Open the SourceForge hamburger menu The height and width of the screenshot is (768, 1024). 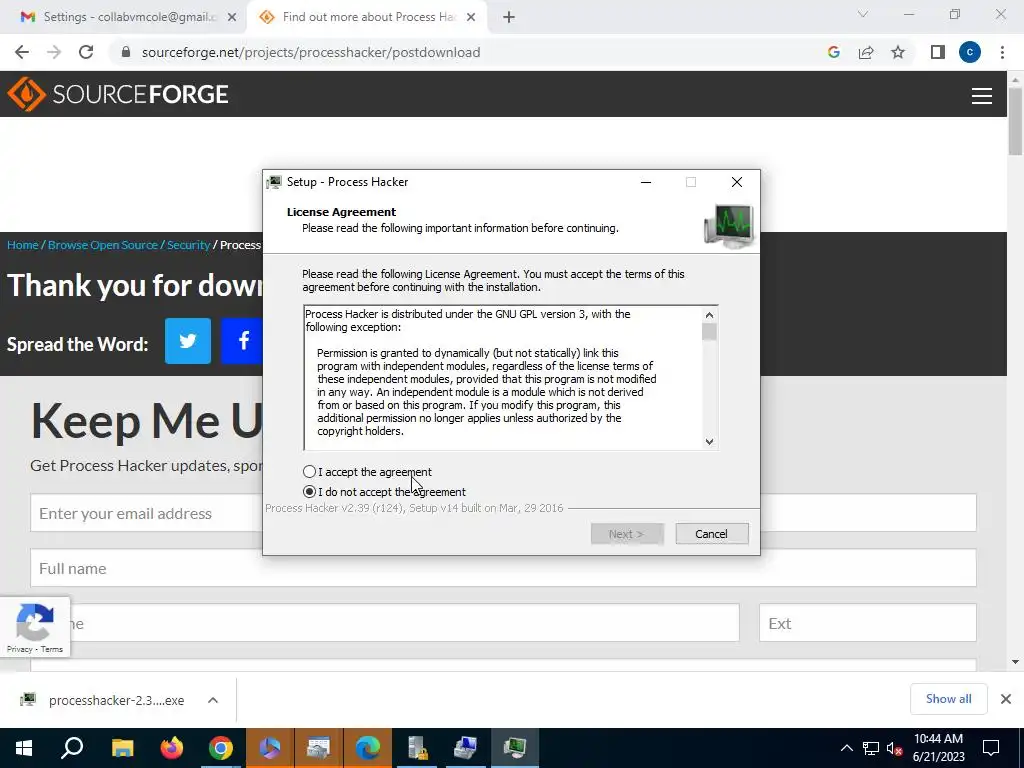(982, 95)
